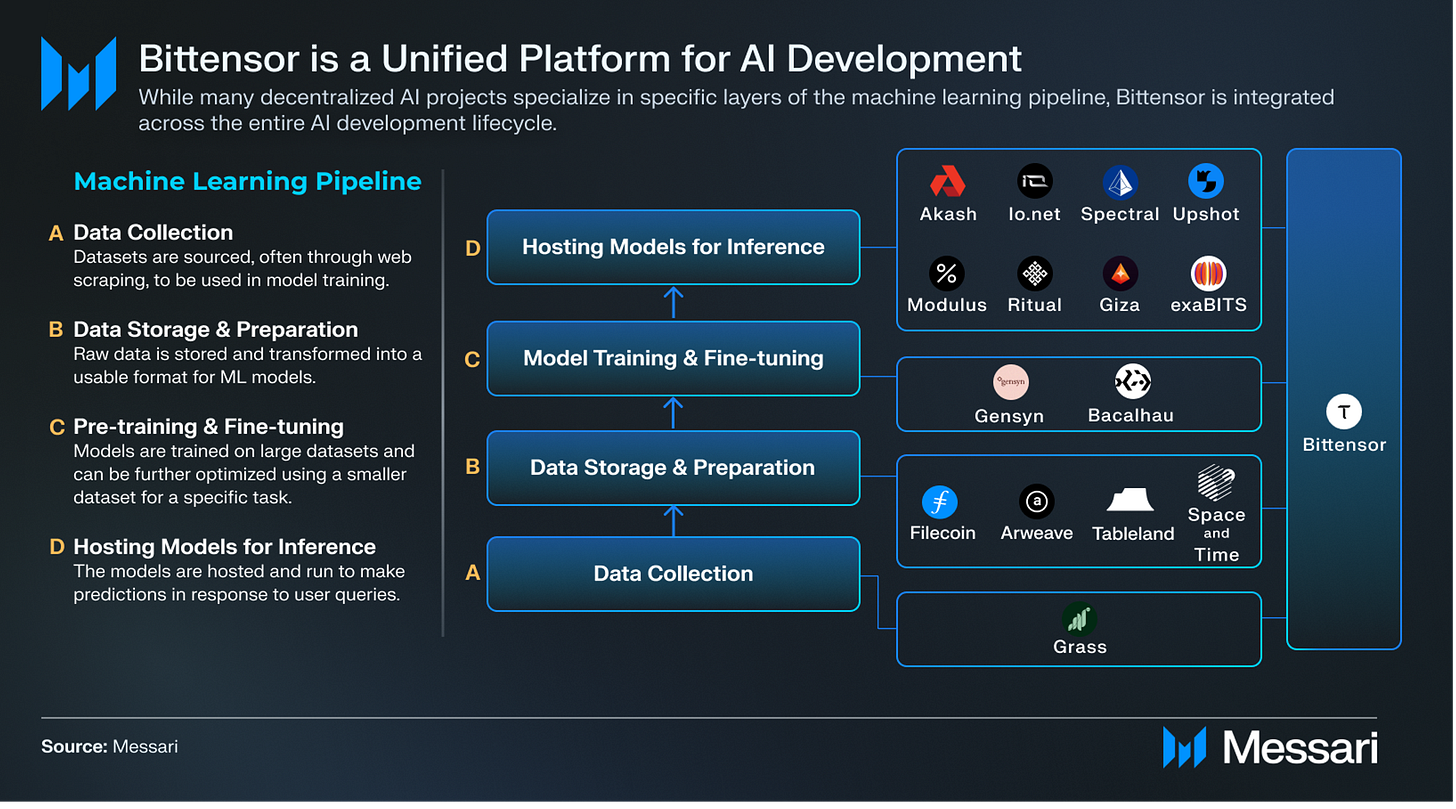Select the Space and Time logo icon

pos(1216,483)
